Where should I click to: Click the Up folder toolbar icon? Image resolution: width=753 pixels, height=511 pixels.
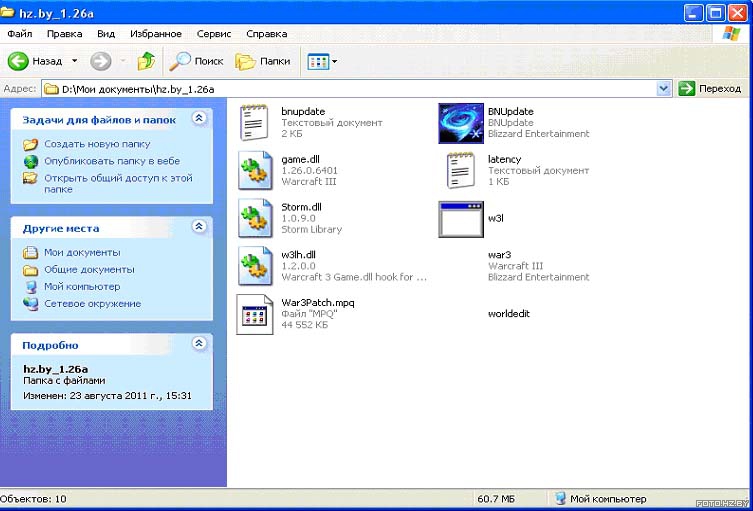click(146, 61)
